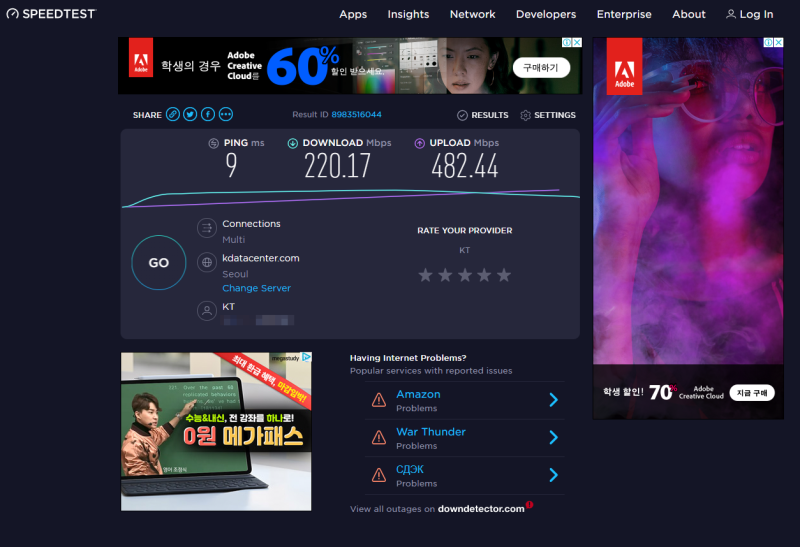Image resolution: width=800 pixels, height=547 pixels.
Task: Click the Log In person icon
Action: tap(731, 14)
